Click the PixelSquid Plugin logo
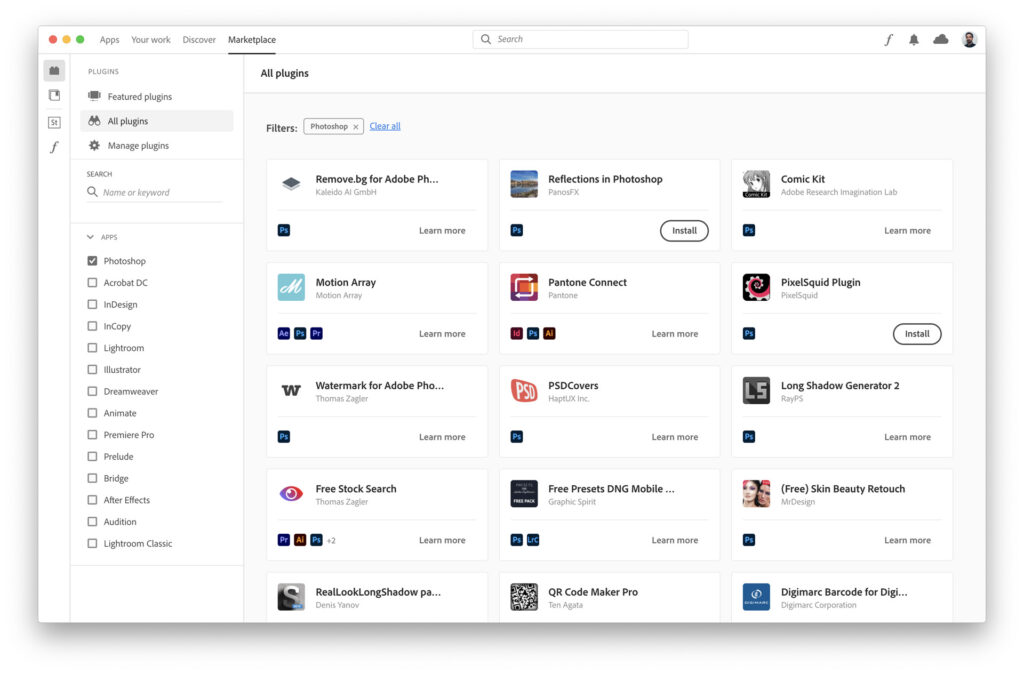 756,287
